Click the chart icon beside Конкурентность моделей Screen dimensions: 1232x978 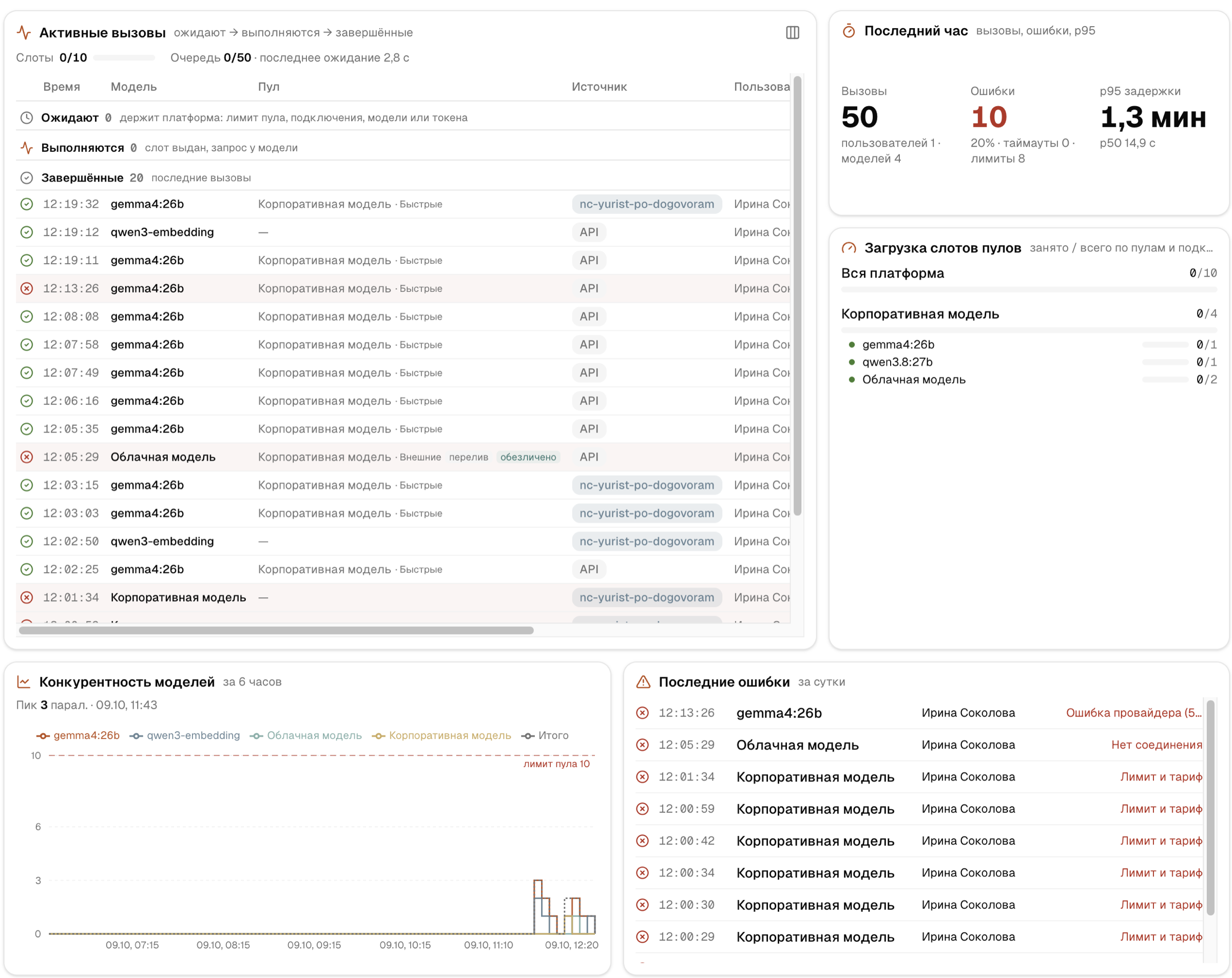(24, 681)
